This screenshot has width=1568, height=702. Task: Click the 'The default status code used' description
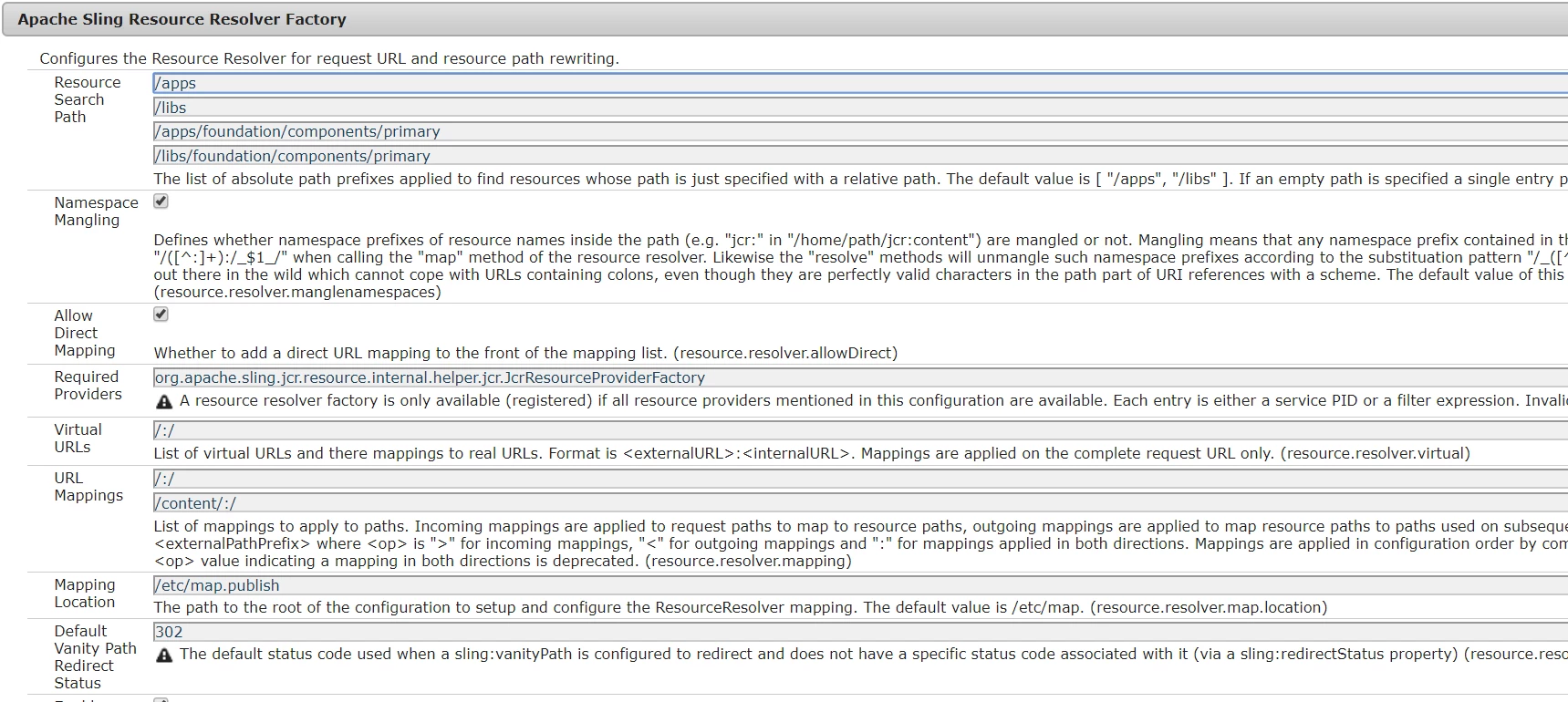(874, 654)
